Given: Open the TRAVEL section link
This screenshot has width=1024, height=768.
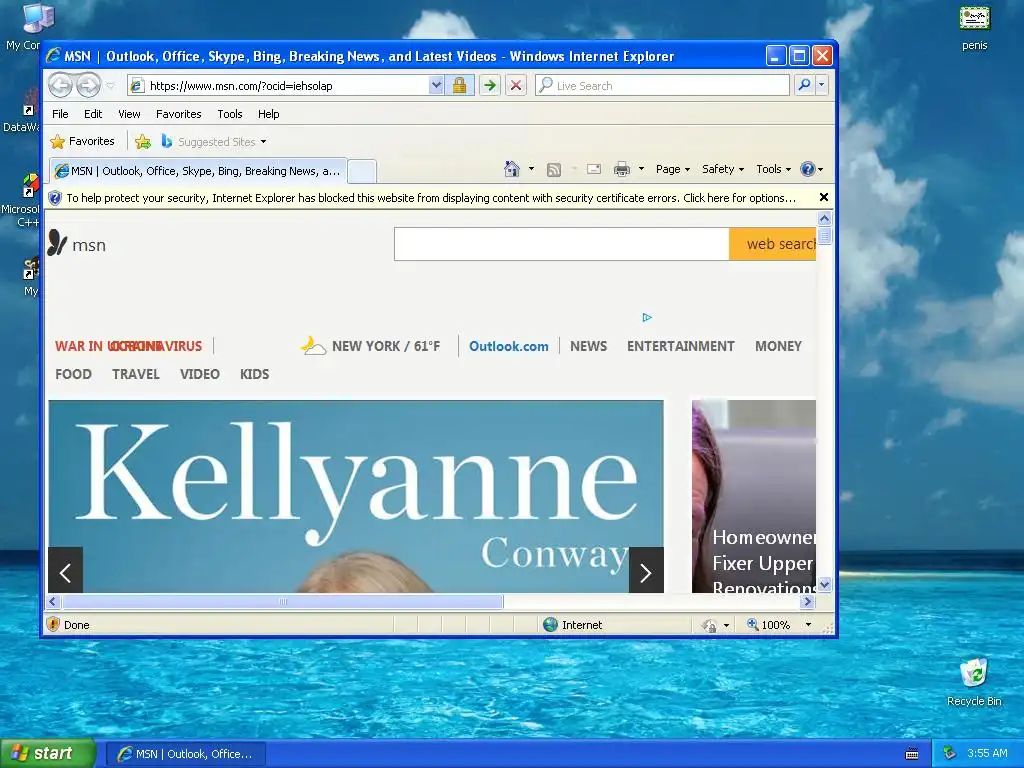Looking at the screenshot, I should point(136,374).
